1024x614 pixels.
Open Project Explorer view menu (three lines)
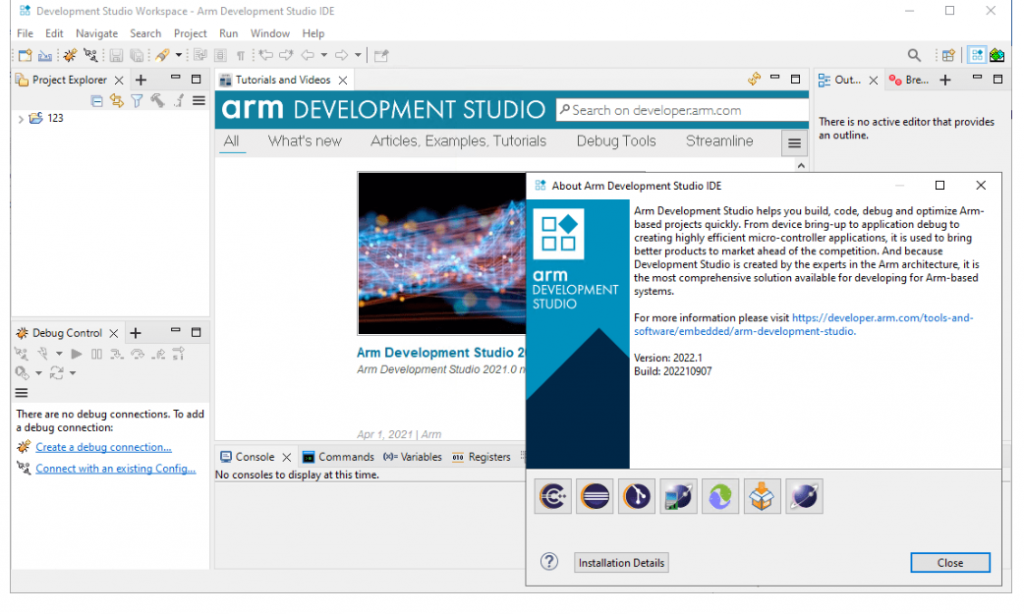(x=199, y=101)
